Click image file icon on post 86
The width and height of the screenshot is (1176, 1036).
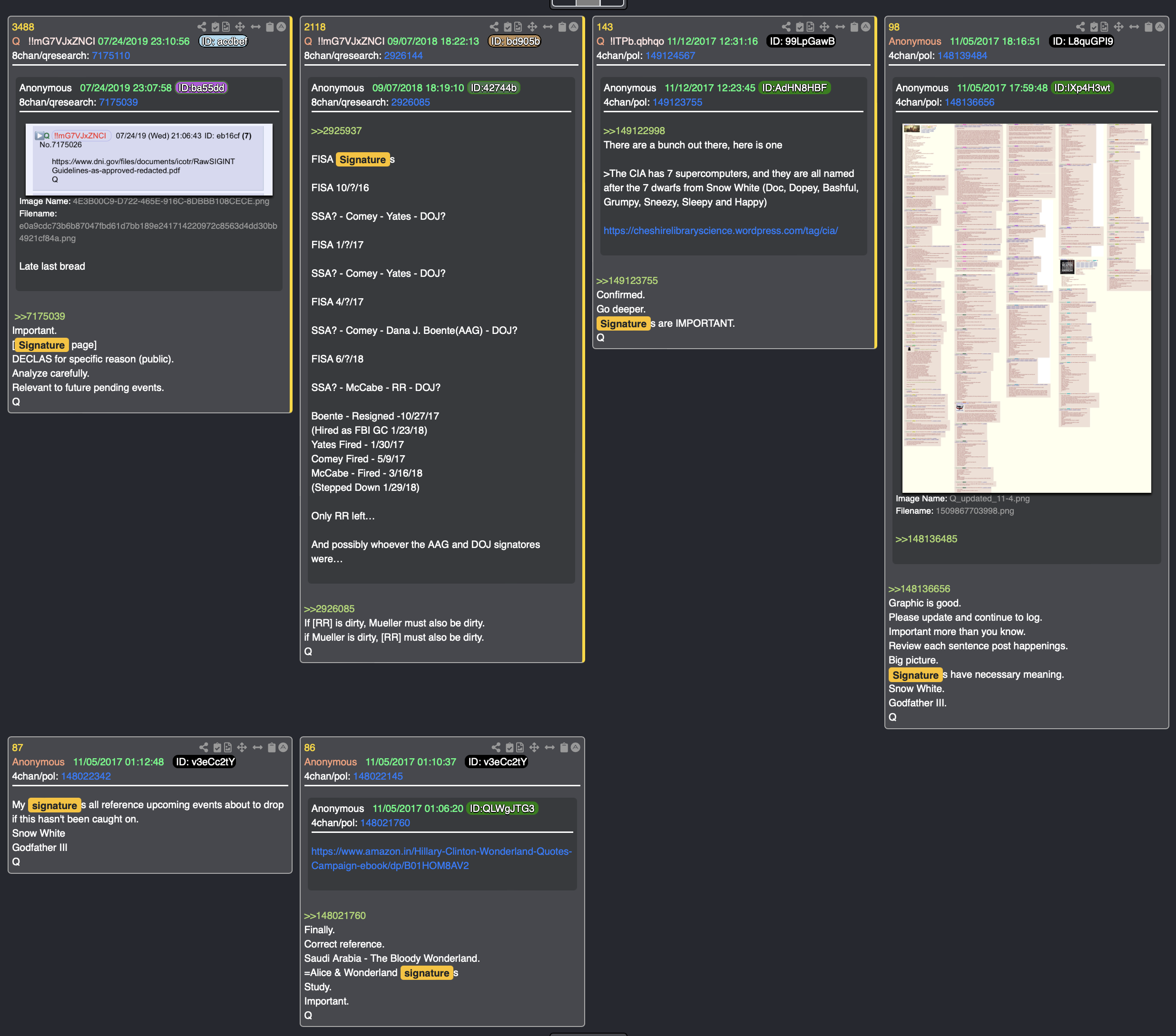coord(521,747)
